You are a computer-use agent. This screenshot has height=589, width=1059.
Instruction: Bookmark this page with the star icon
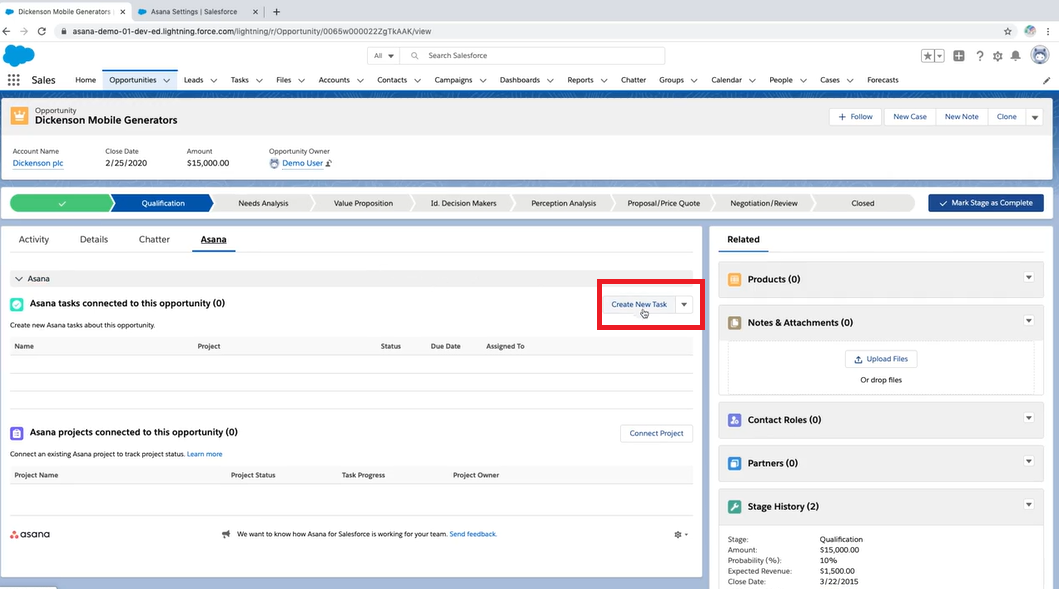point(1008,31)
